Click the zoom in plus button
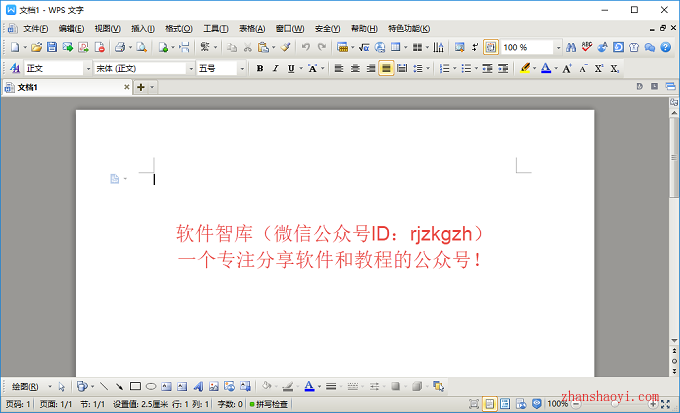The height and width of the screenshot is (413, 680). coord(653,404)
